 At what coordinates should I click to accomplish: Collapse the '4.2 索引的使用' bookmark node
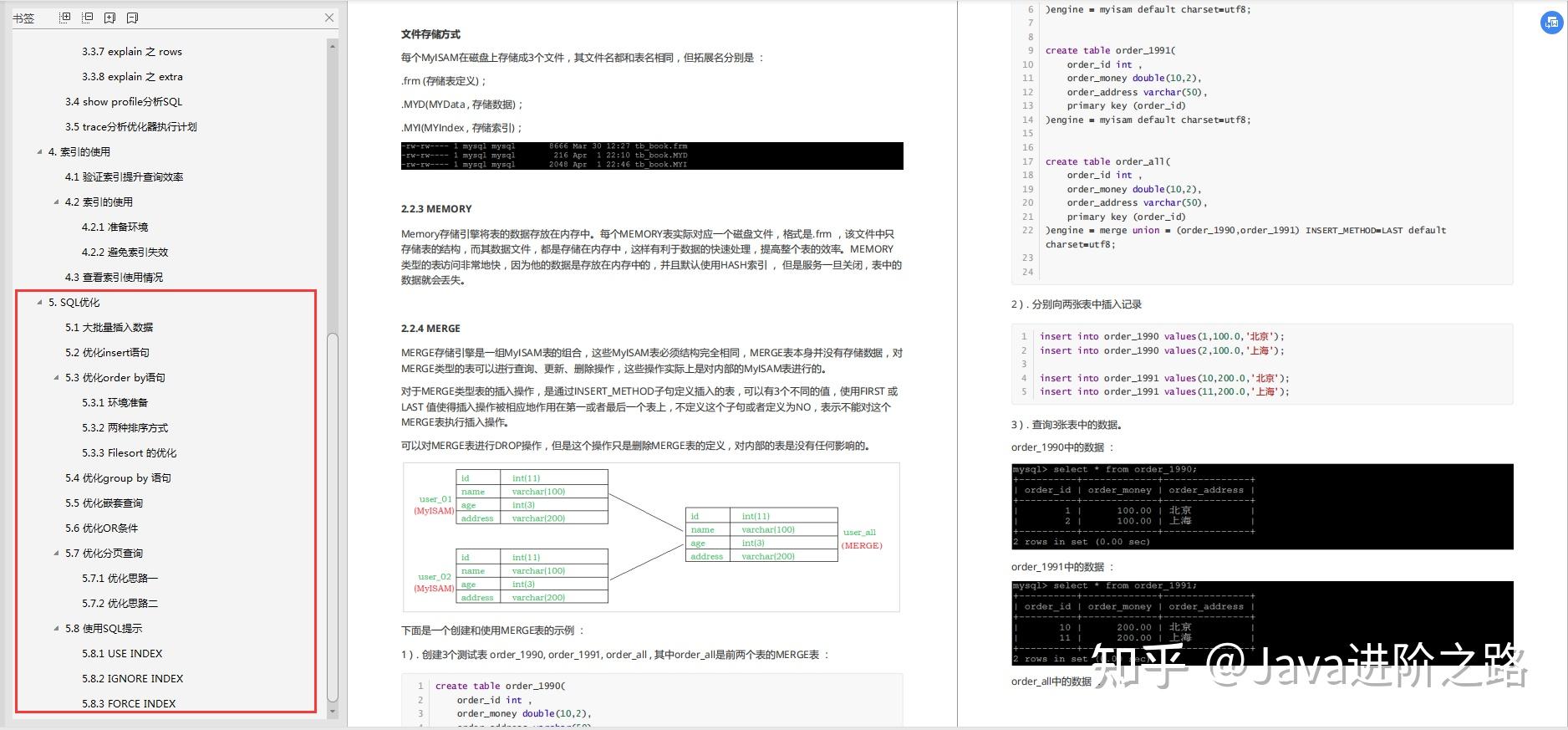click(x=56, y=202)
